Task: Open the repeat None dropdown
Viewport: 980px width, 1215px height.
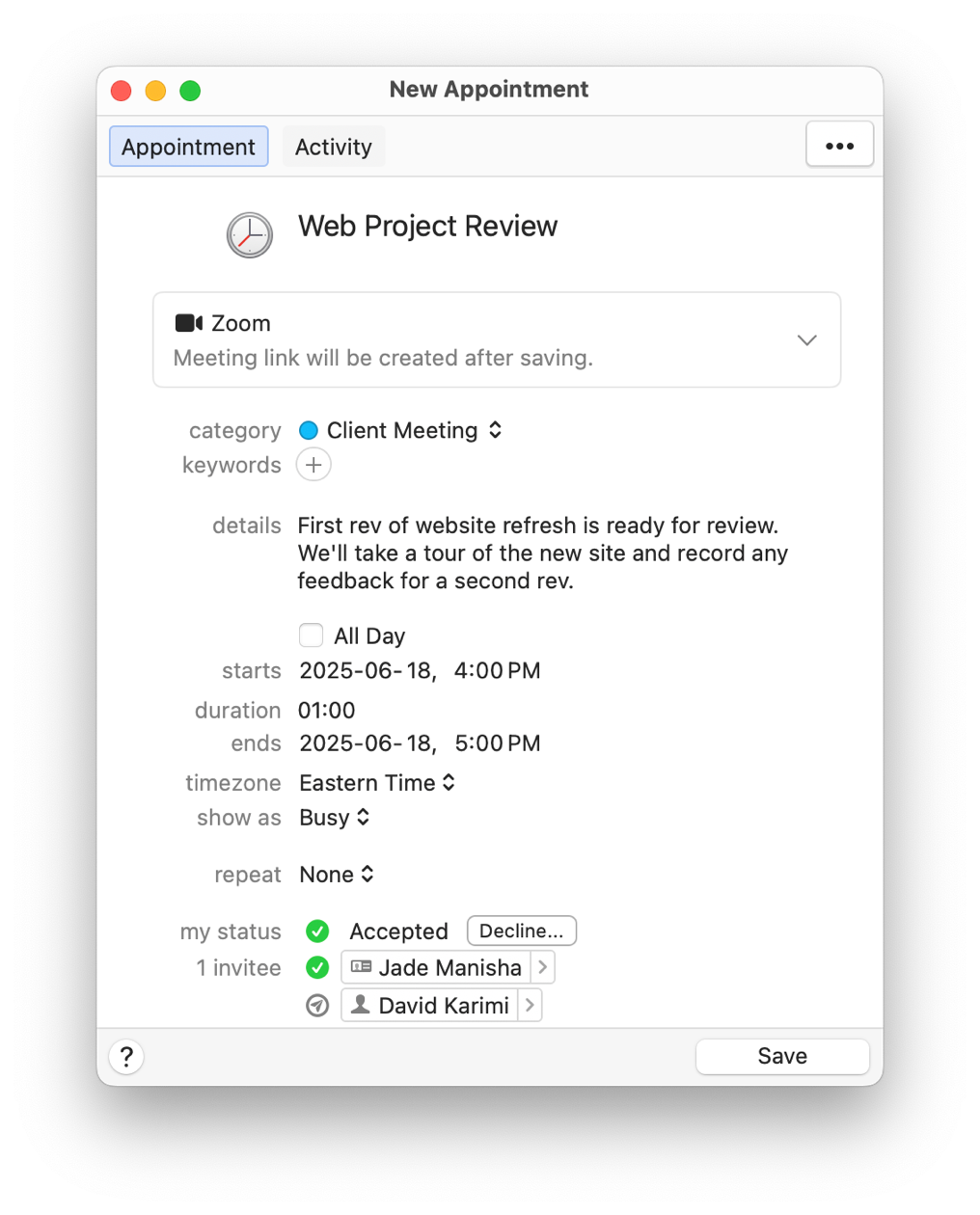Action: coord(337,875)
